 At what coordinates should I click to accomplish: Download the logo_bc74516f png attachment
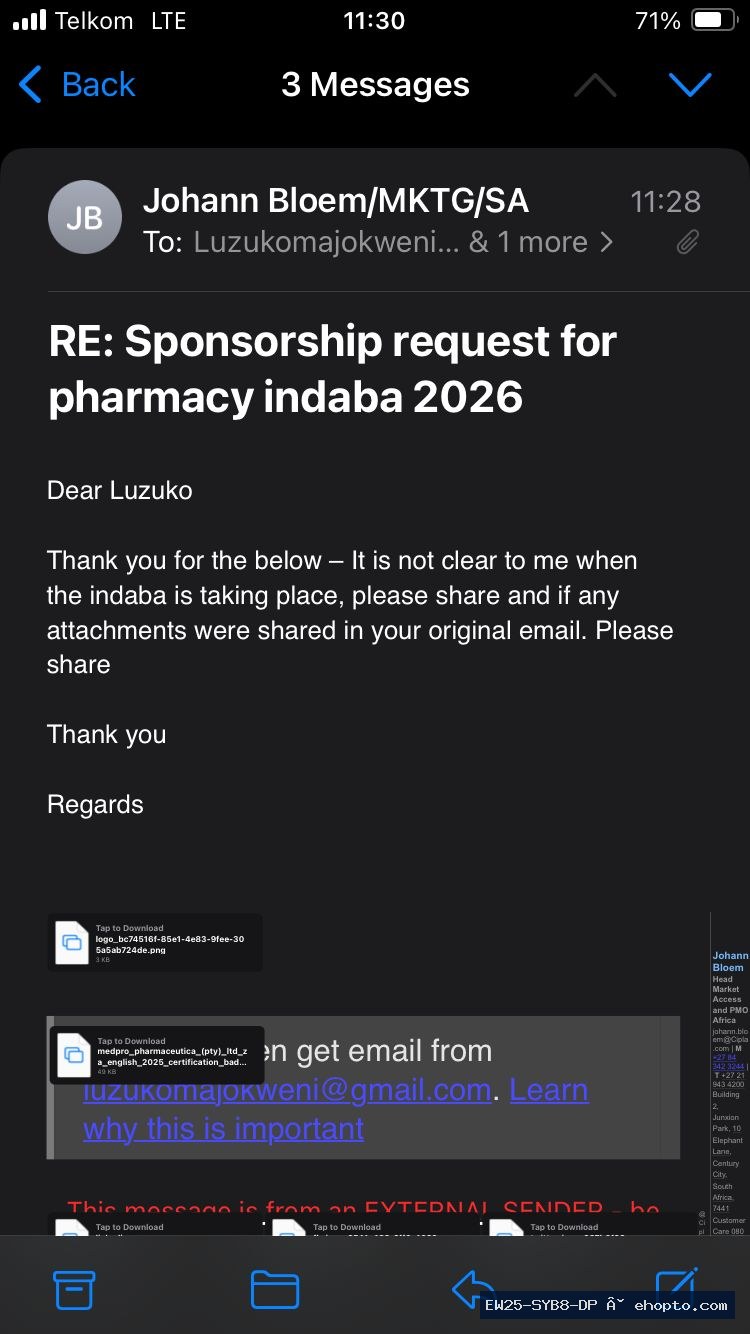point(155,943)
